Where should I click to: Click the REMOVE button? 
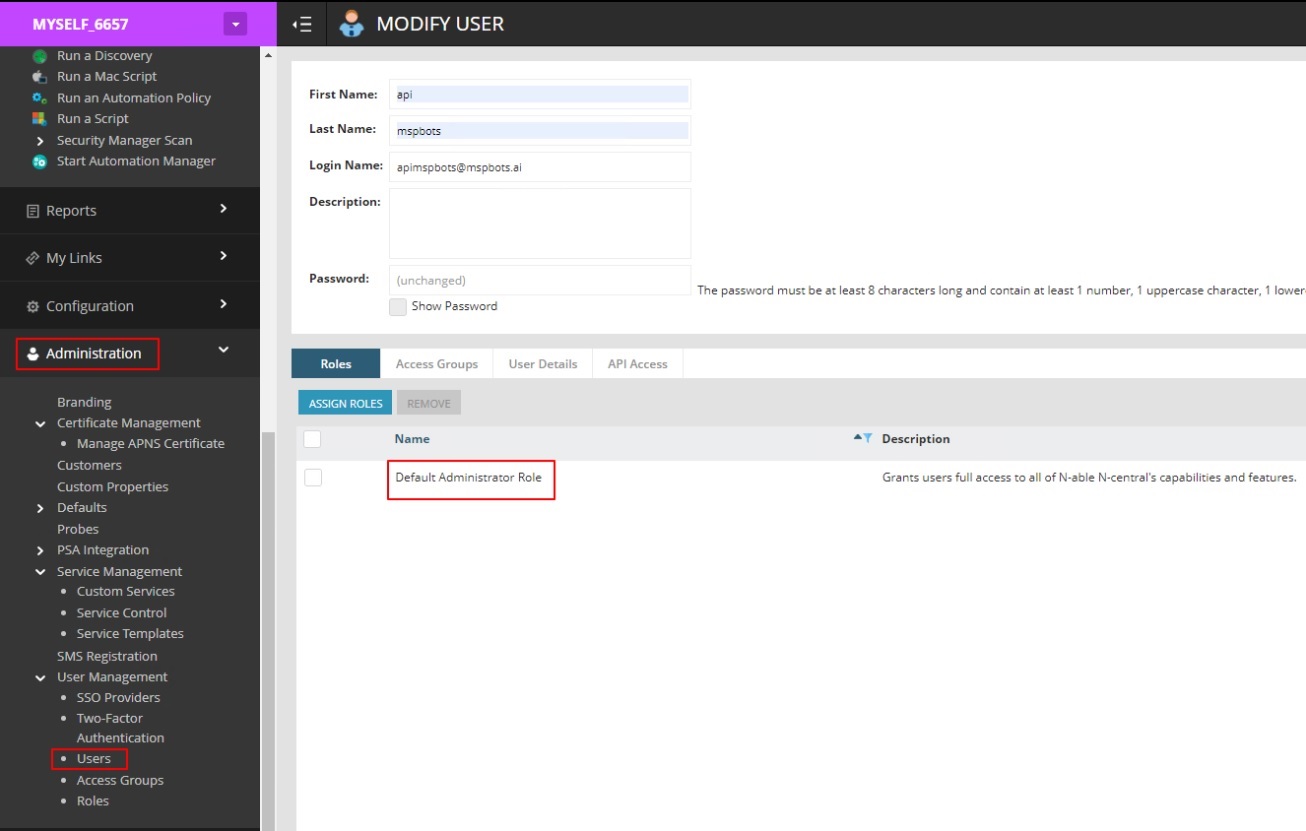pos(429,404)
